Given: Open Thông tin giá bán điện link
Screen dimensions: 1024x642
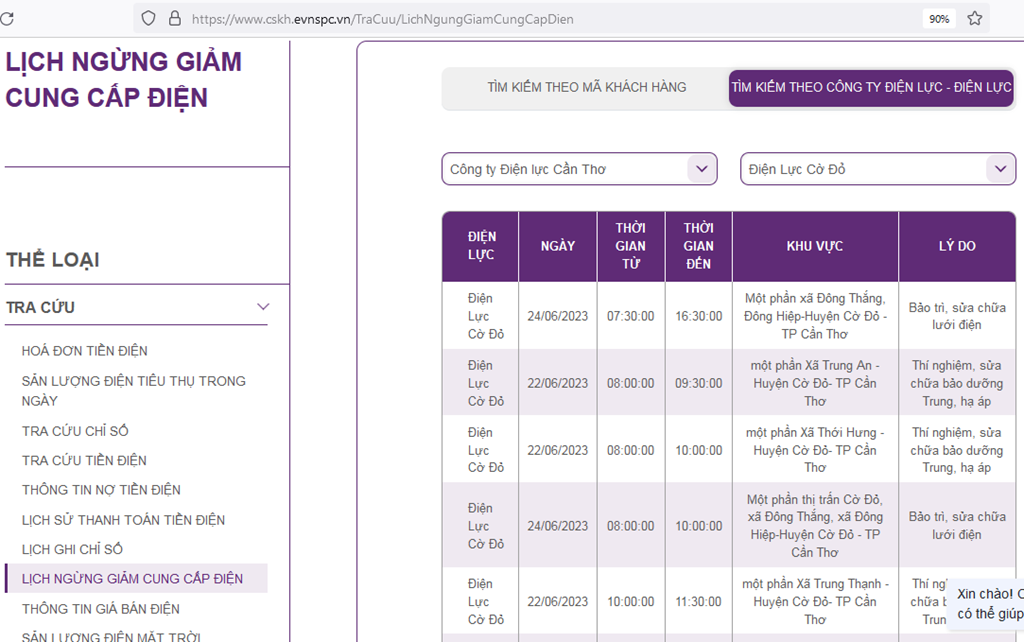Looking at the screenshot, I should point(101,609).
